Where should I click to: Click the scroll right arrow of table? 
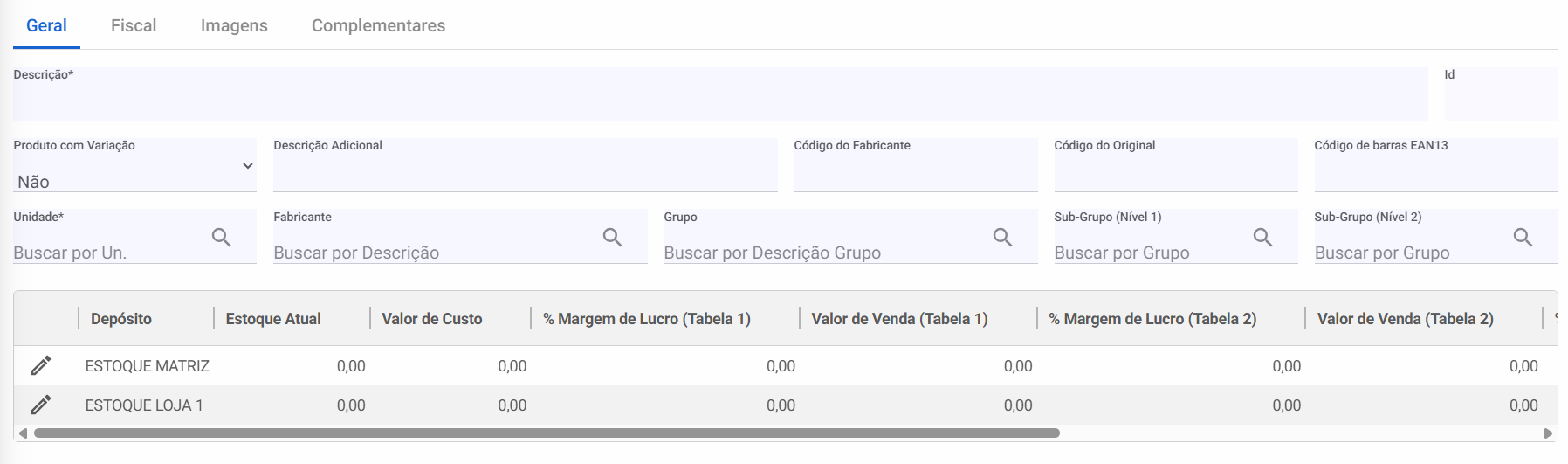[1549, 433]
